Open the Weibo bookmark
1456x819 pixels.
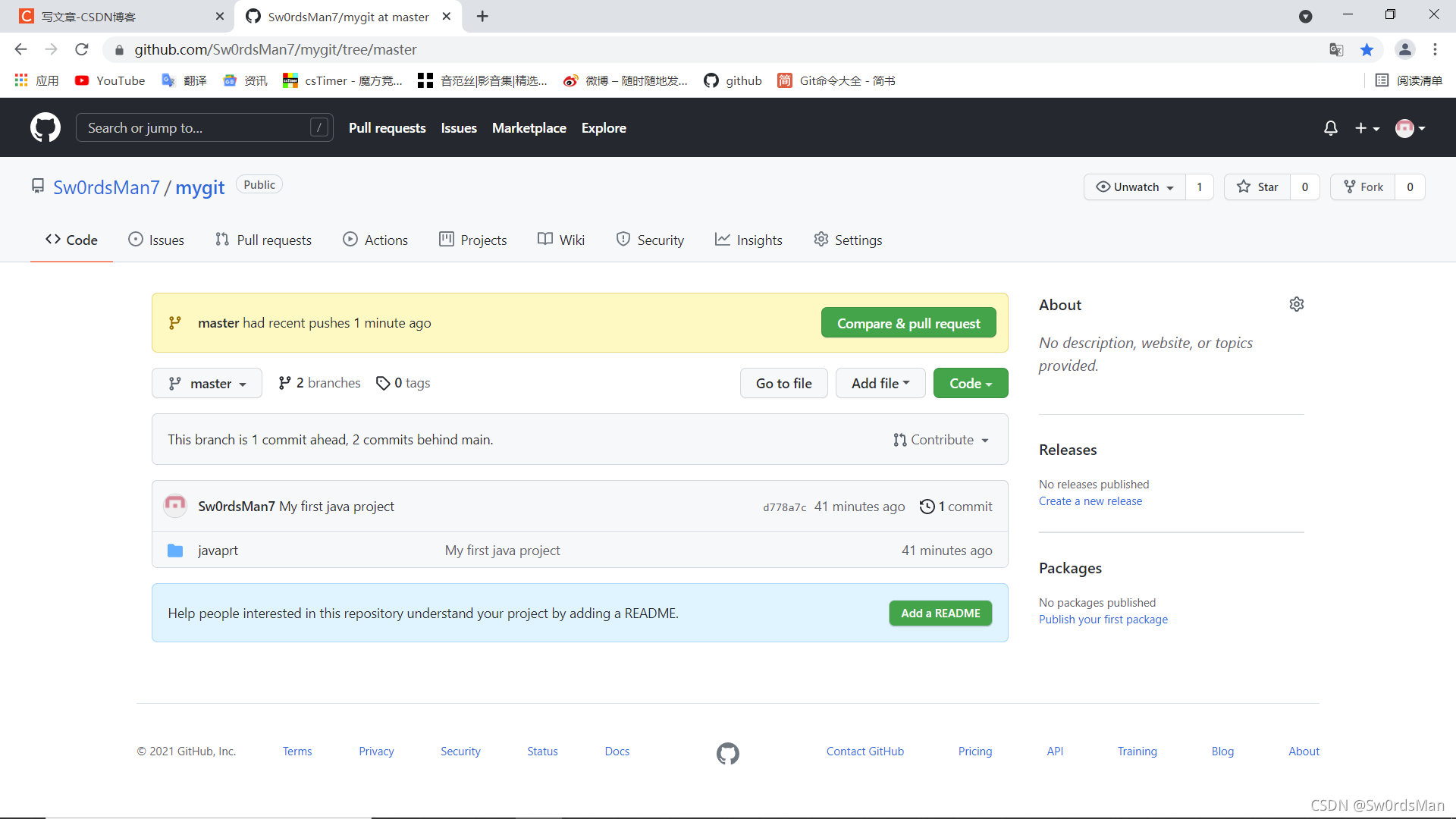(626, 80)
